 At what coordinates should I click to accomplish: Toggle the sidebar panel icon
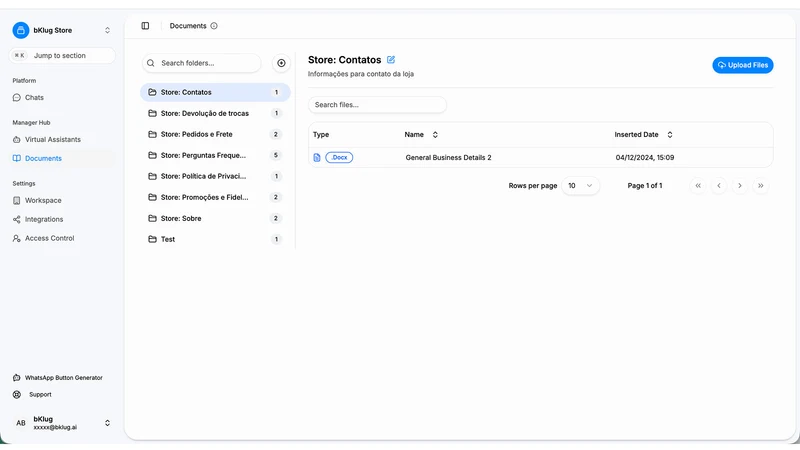145,26
